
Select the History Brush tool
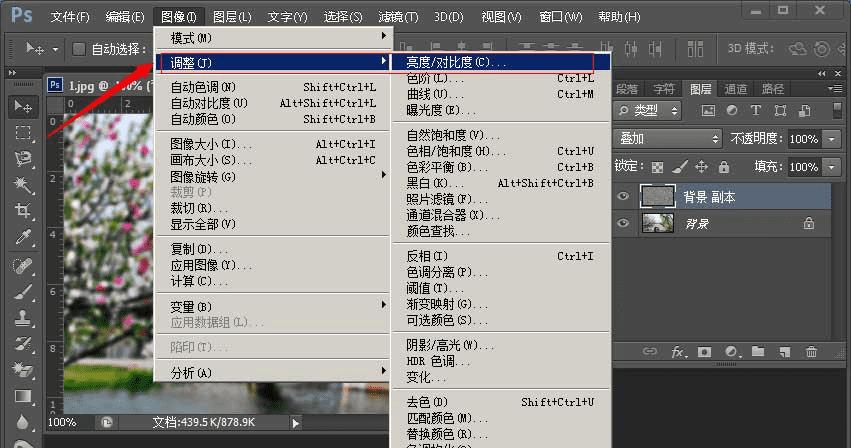23,344
